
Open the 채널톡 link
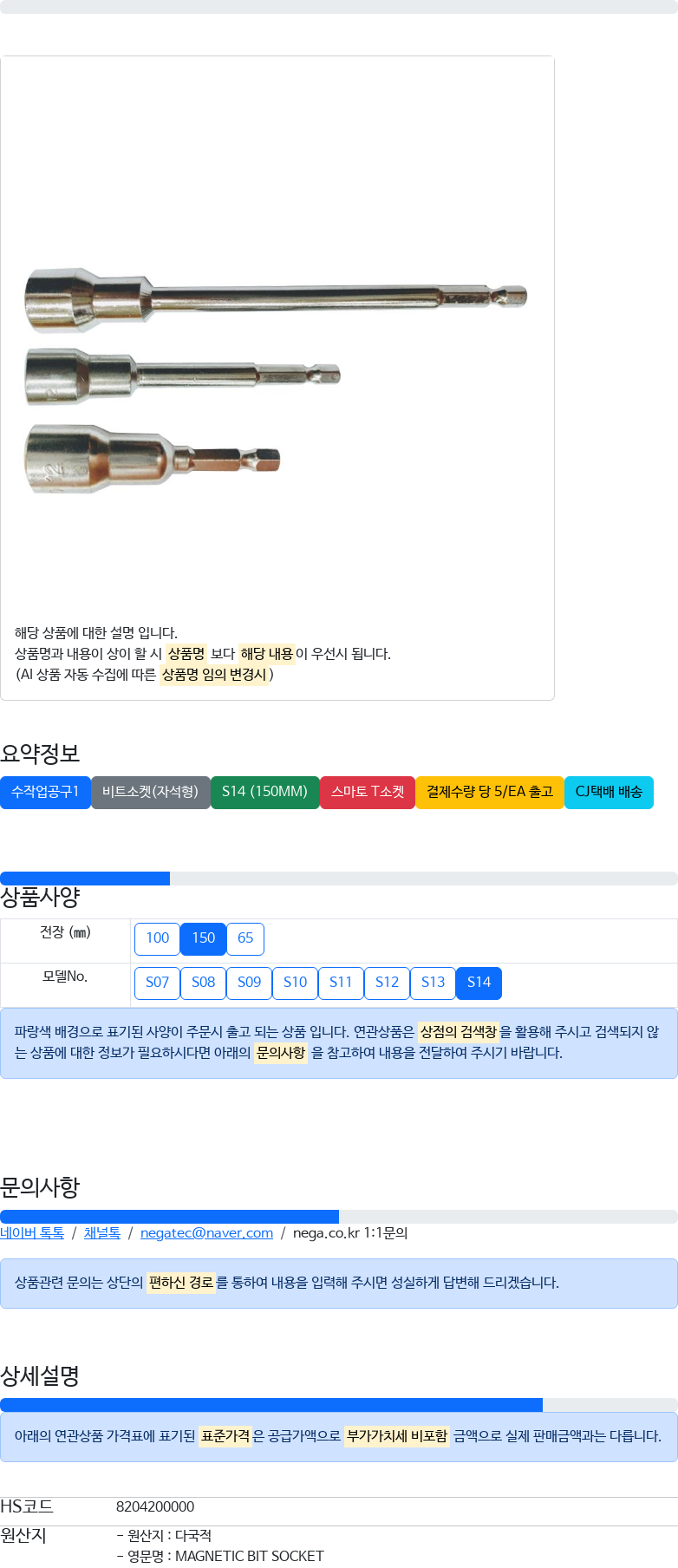102,1233
